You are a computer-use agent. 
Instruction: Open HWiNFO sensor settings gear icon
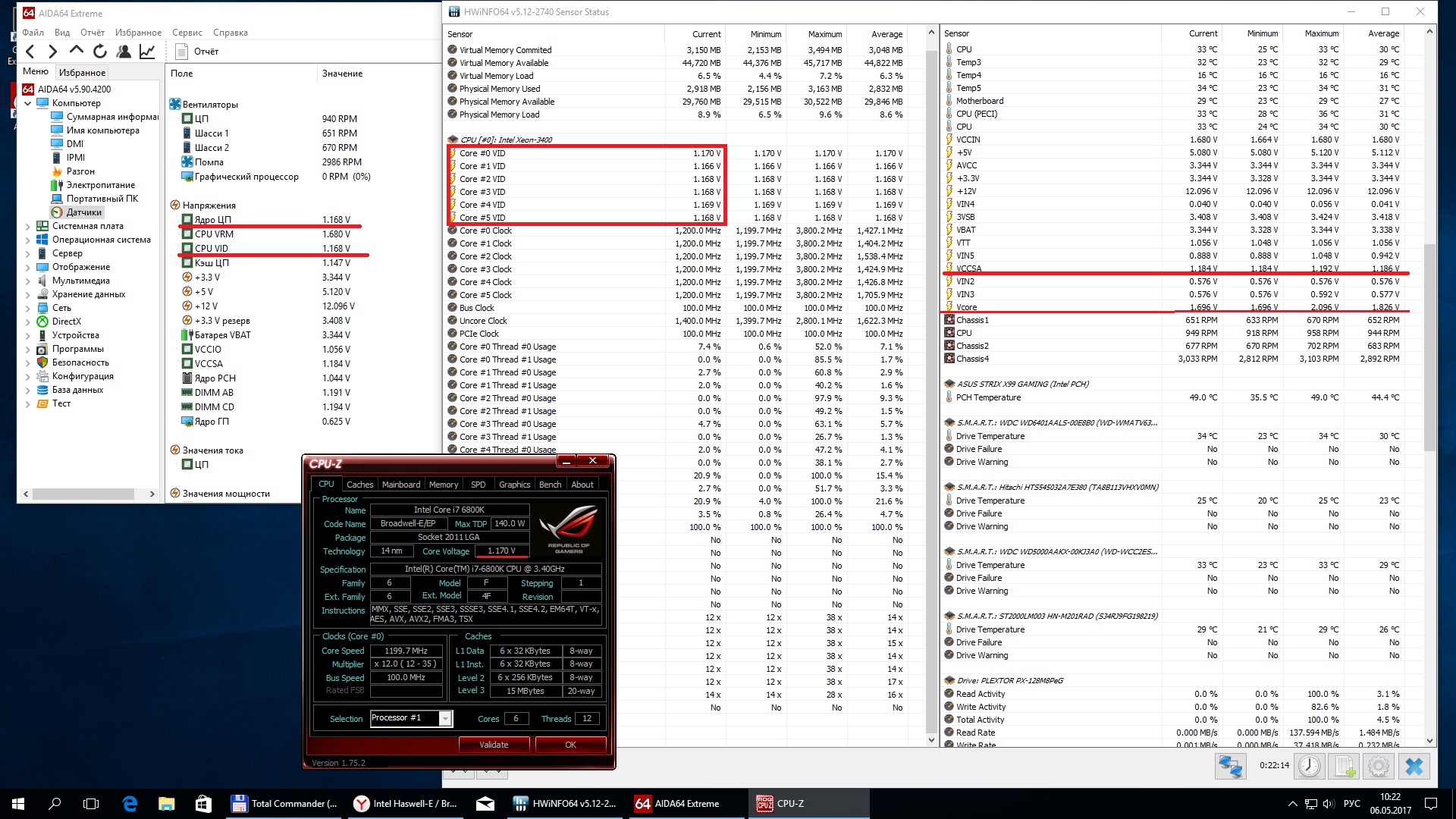pyautogui.click(x=1379, y=766)
